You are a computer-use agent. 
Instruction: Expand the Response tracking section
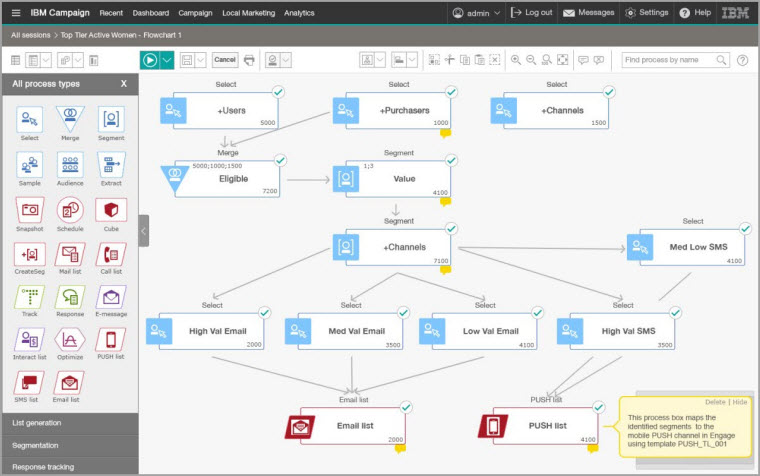pos(70,466)
